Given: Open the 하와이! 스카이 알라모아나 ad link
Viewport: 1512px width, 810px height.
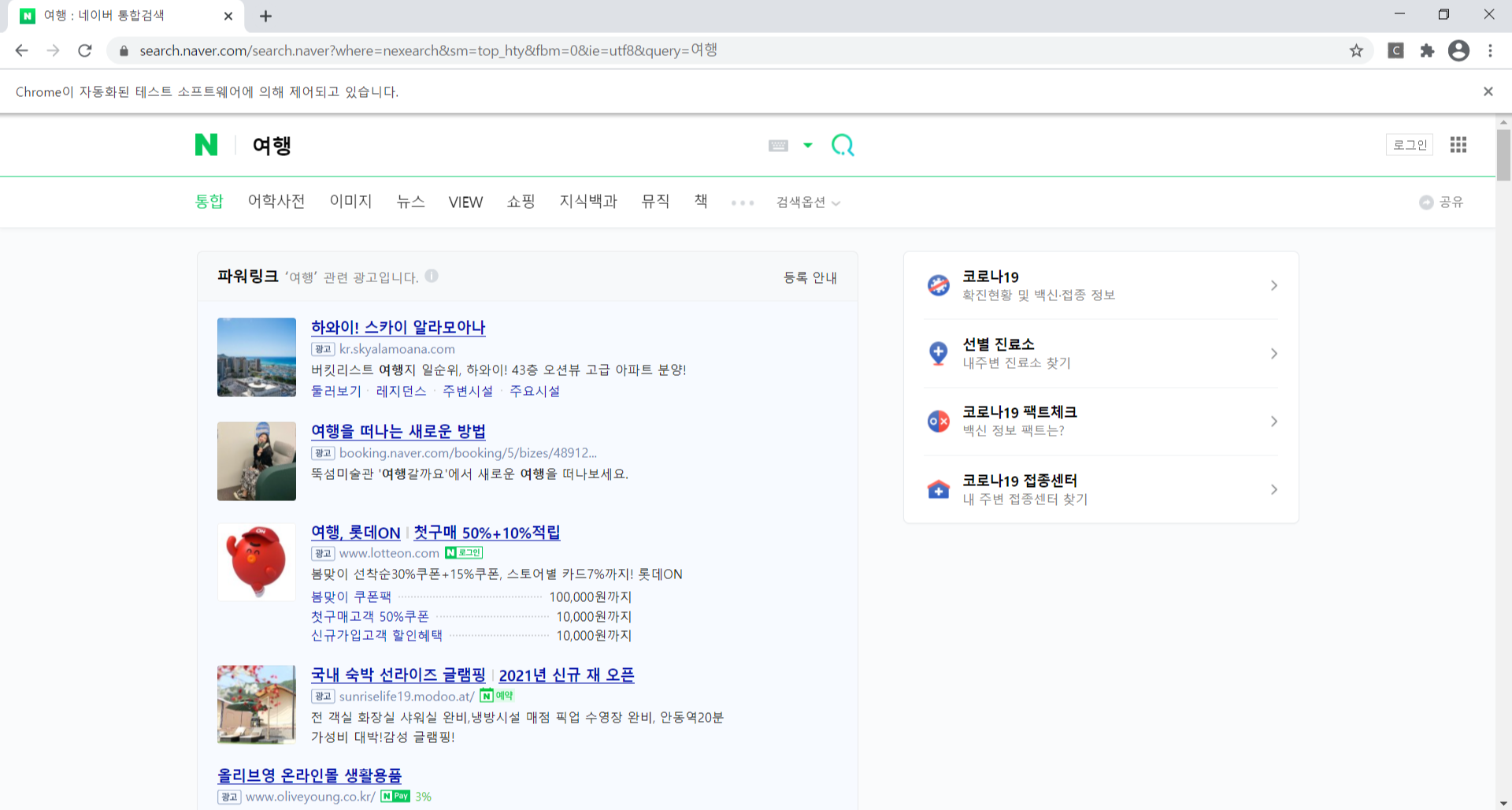Looking at the screenshot, I should tap(398, 327).
